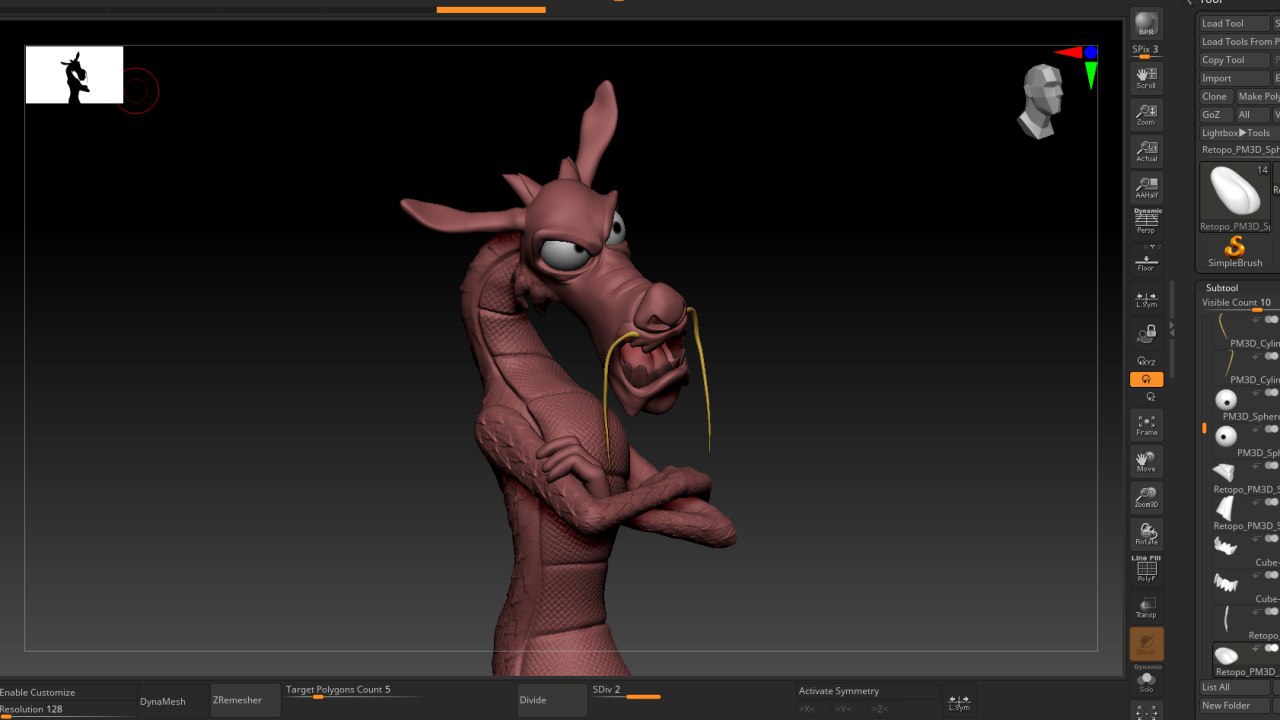Click Copy Tool button
Image resolution: width=1280 pixels, height=720 pixels.
pos(1234,60)
